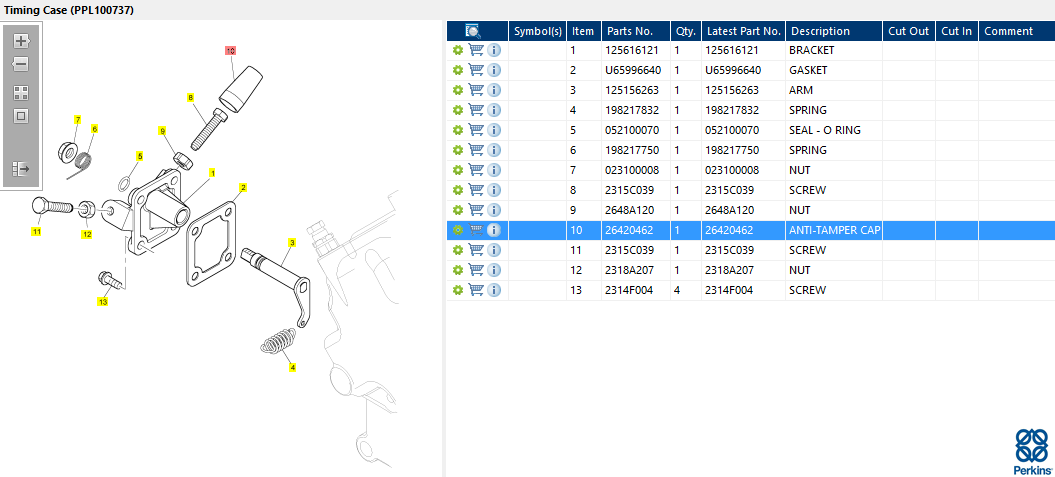
Task: Sort by Parts No. column header
Action: point(636,31)
